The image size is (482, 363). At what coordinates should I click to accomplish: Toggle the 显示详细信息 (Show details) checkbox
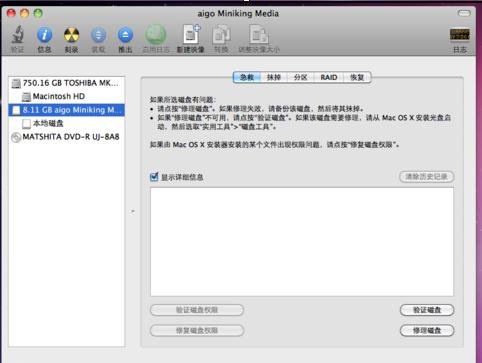coord(154,177)
